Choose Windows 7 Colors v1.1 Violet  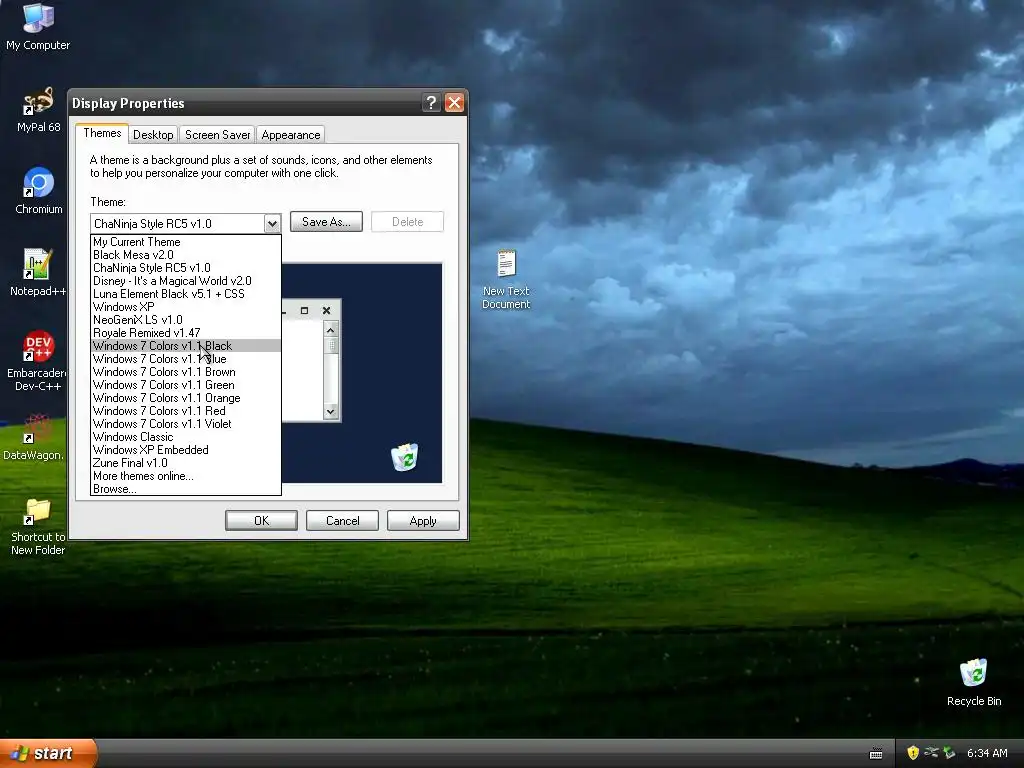pos(186,424)
